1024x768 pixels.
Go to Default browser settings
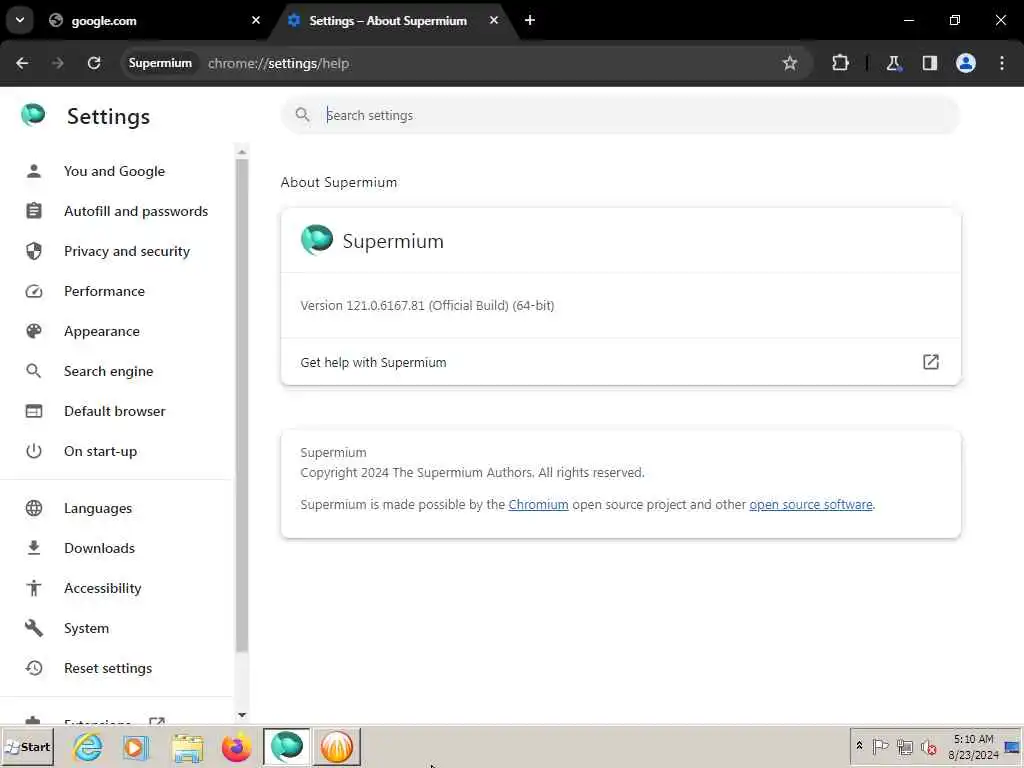(x=115, y=411)
